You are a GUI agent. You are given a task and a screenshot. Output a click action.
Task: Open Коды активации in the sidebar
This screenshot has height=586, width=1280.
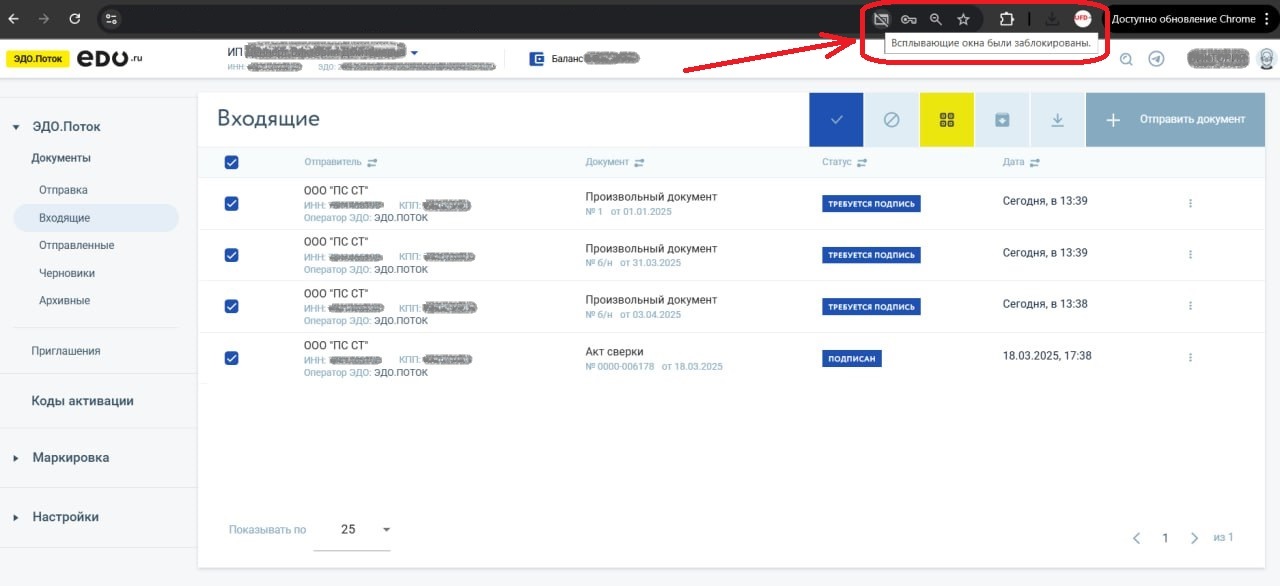point(82,401)
